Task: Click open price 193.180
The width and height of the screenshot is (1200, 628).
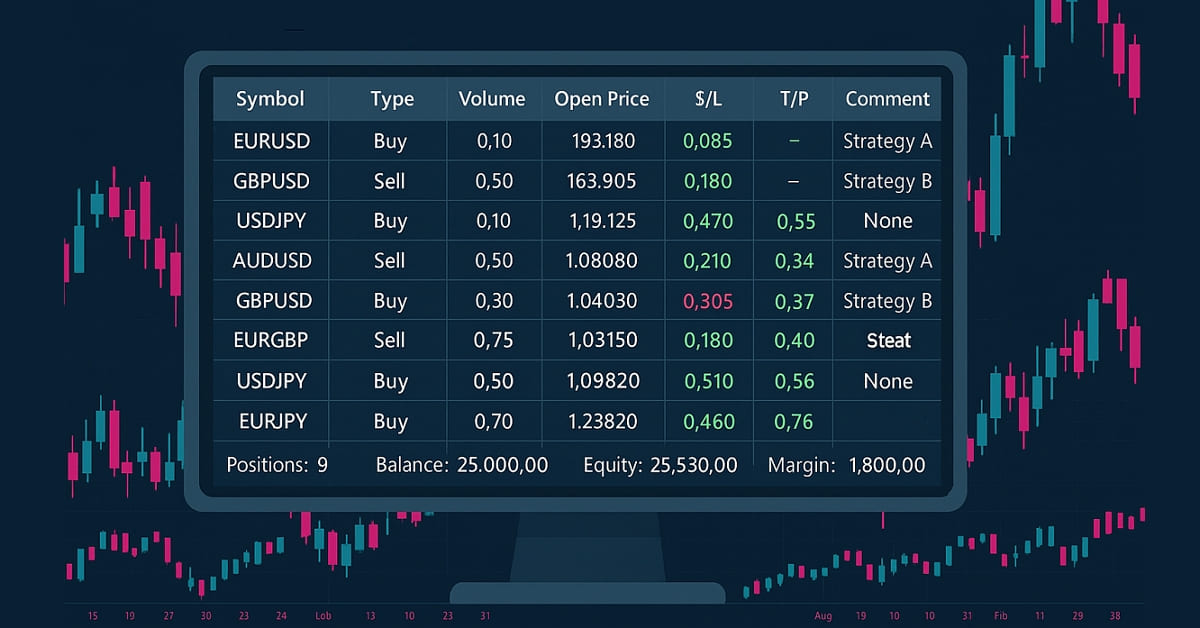Action: [x=603, y=141]
